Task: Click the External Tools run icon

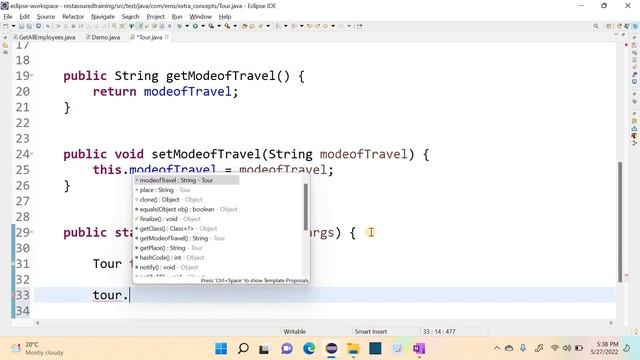Action: [x=227, y=26]
